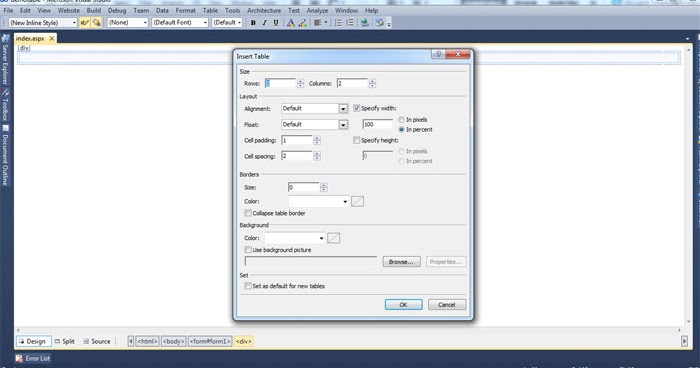Click OK in Insert Table dialog
The image size is (700, 368).
(x=404, y=305)
